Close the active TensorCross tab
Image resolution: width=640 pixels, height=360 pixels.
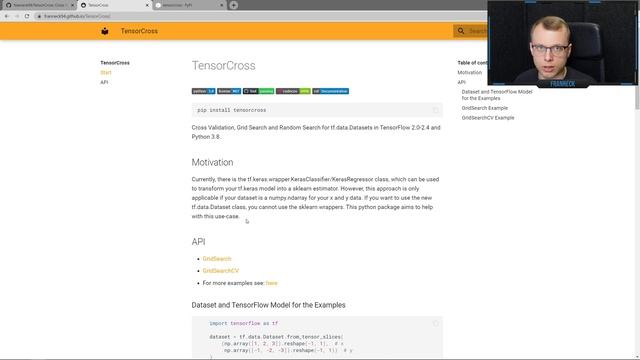tap(147, 5)
